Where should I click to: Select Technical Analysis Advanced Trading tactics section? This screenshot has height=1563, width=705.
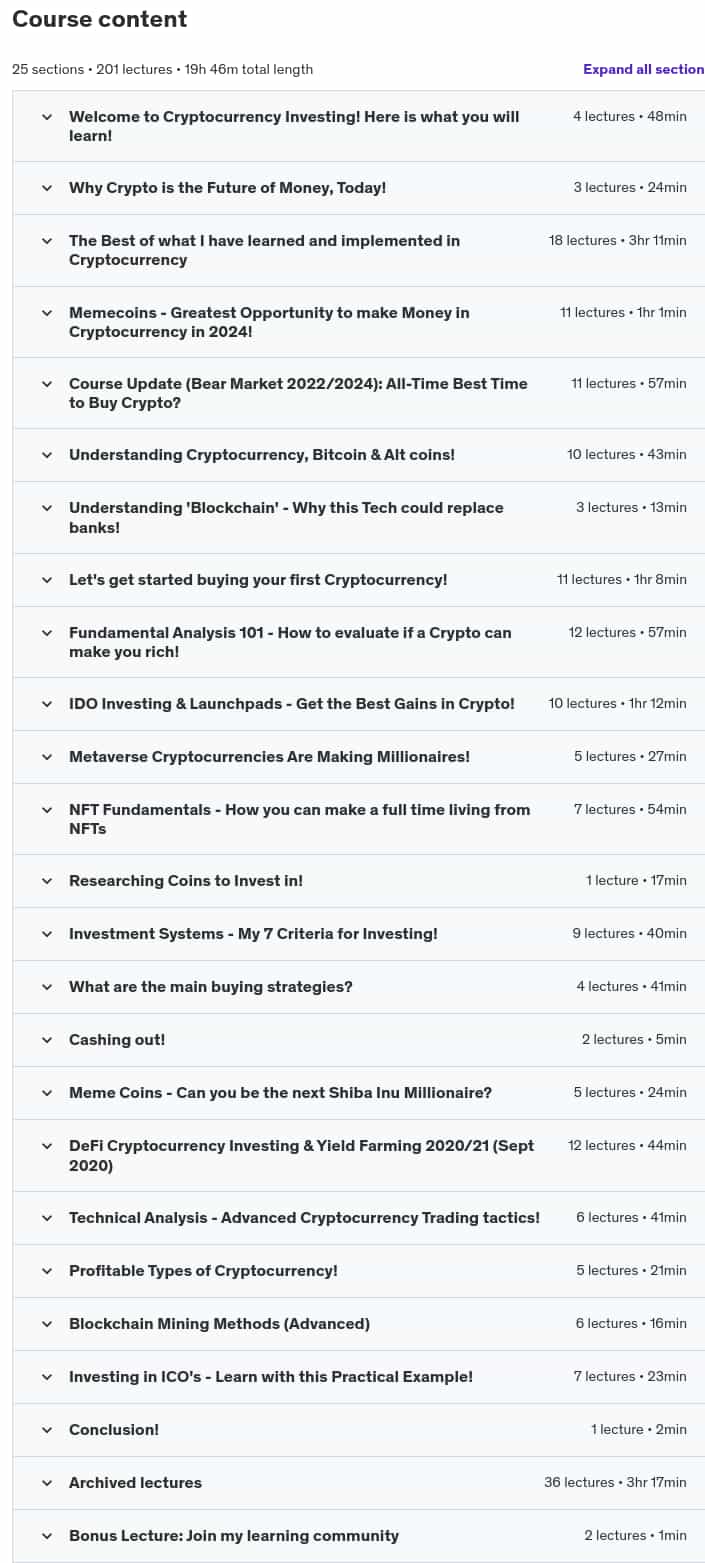(304, 1218)
